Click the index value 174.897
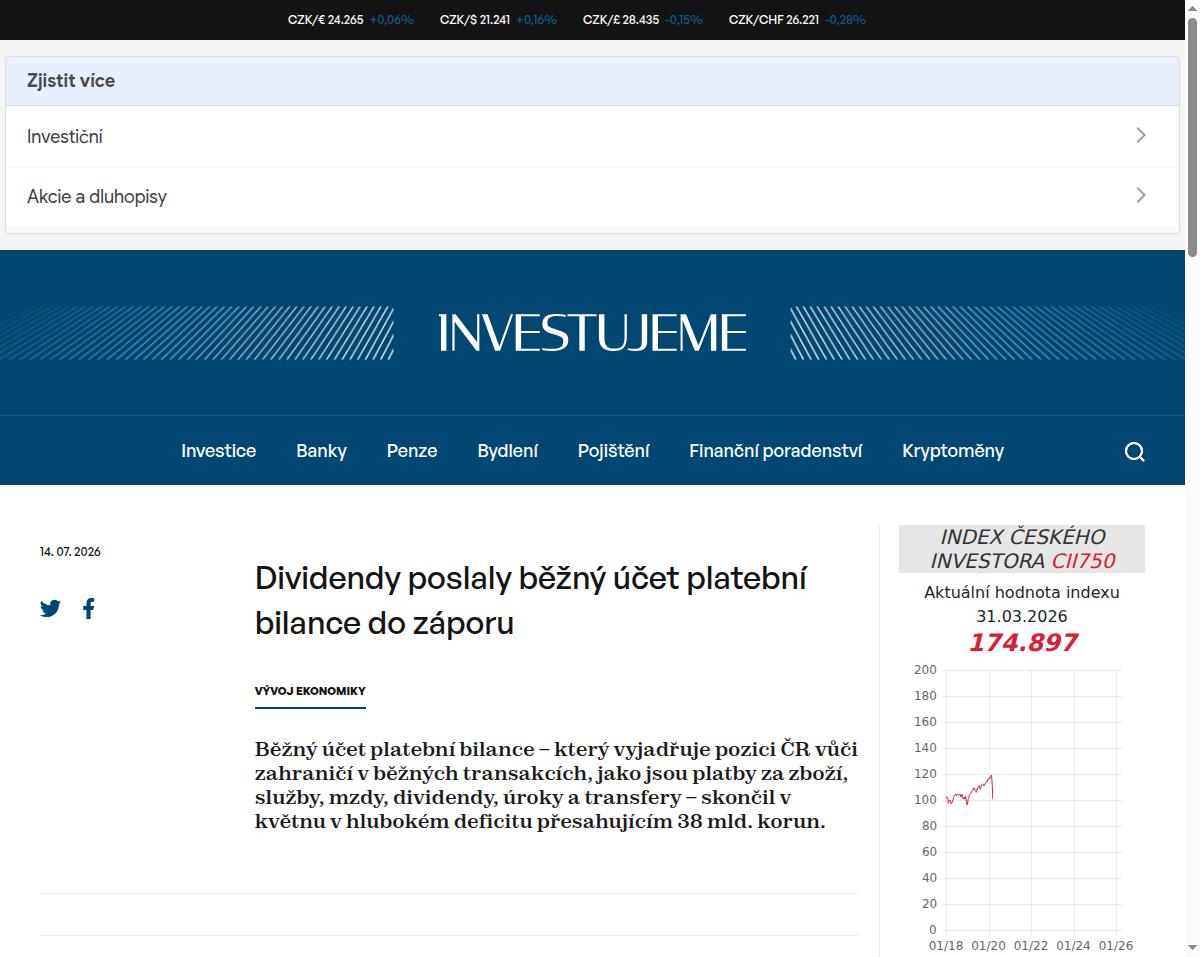 (1022, 642)
